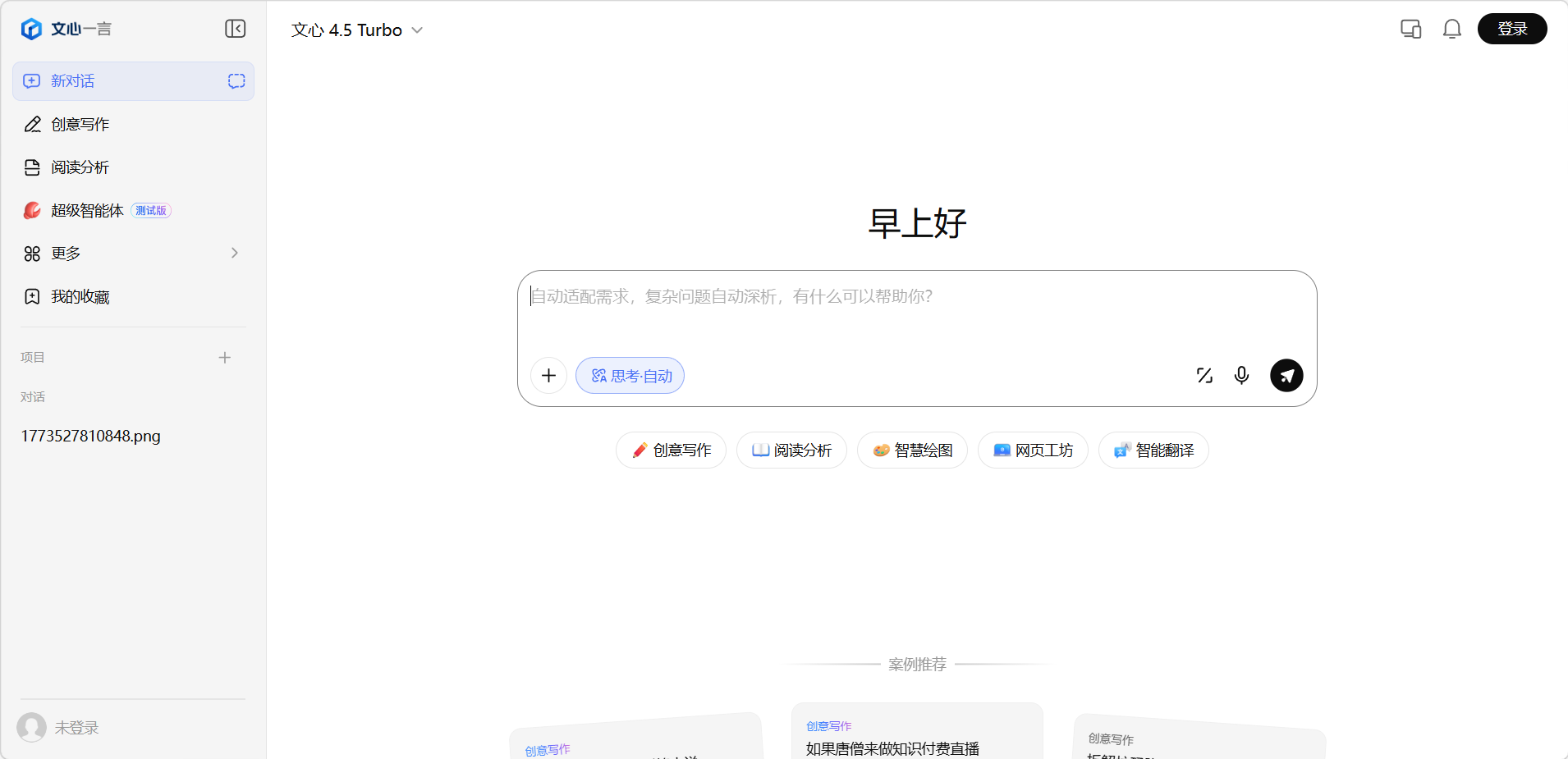Open 创意写作 in the sidebar
This screenshot has width=1568, height=759.
tap(80, 125)
